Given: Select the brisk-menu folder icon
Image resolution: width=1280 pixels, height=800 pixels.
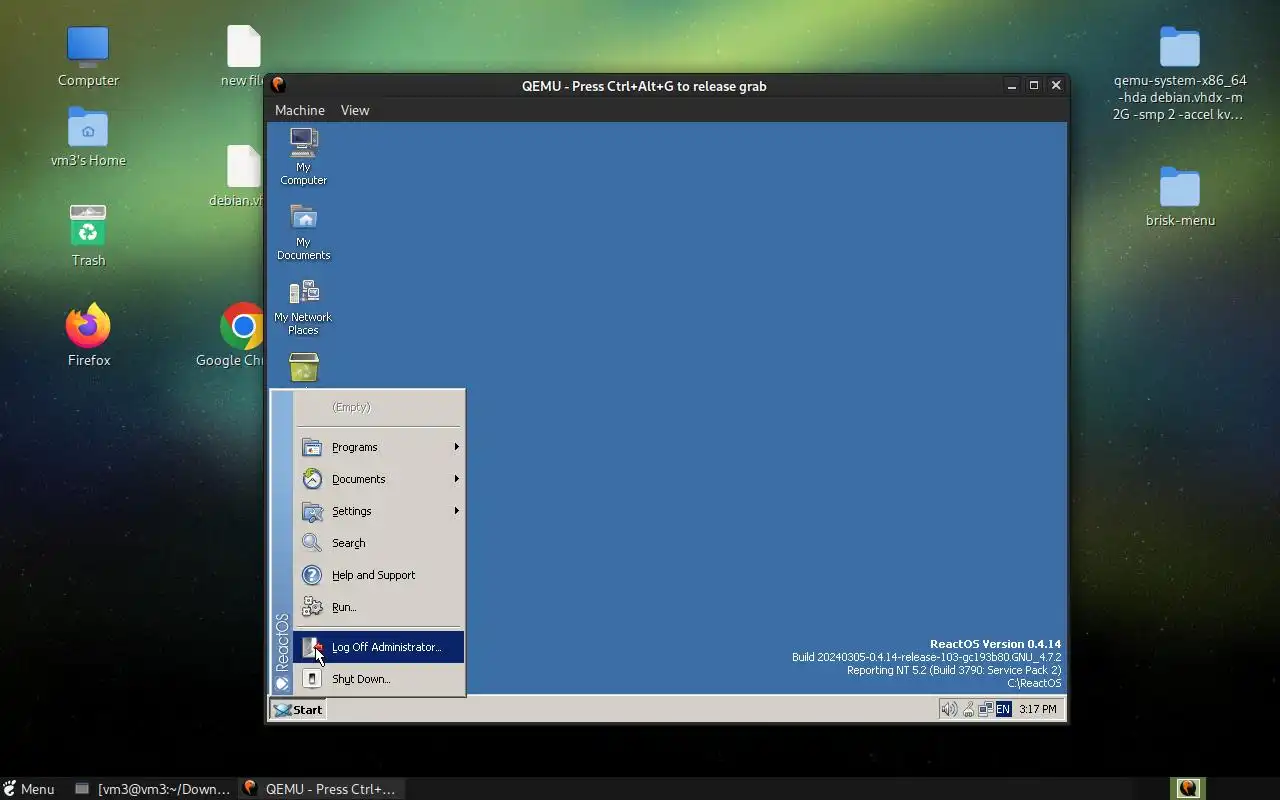Looking at the screenshot, I should point(1180,187).
